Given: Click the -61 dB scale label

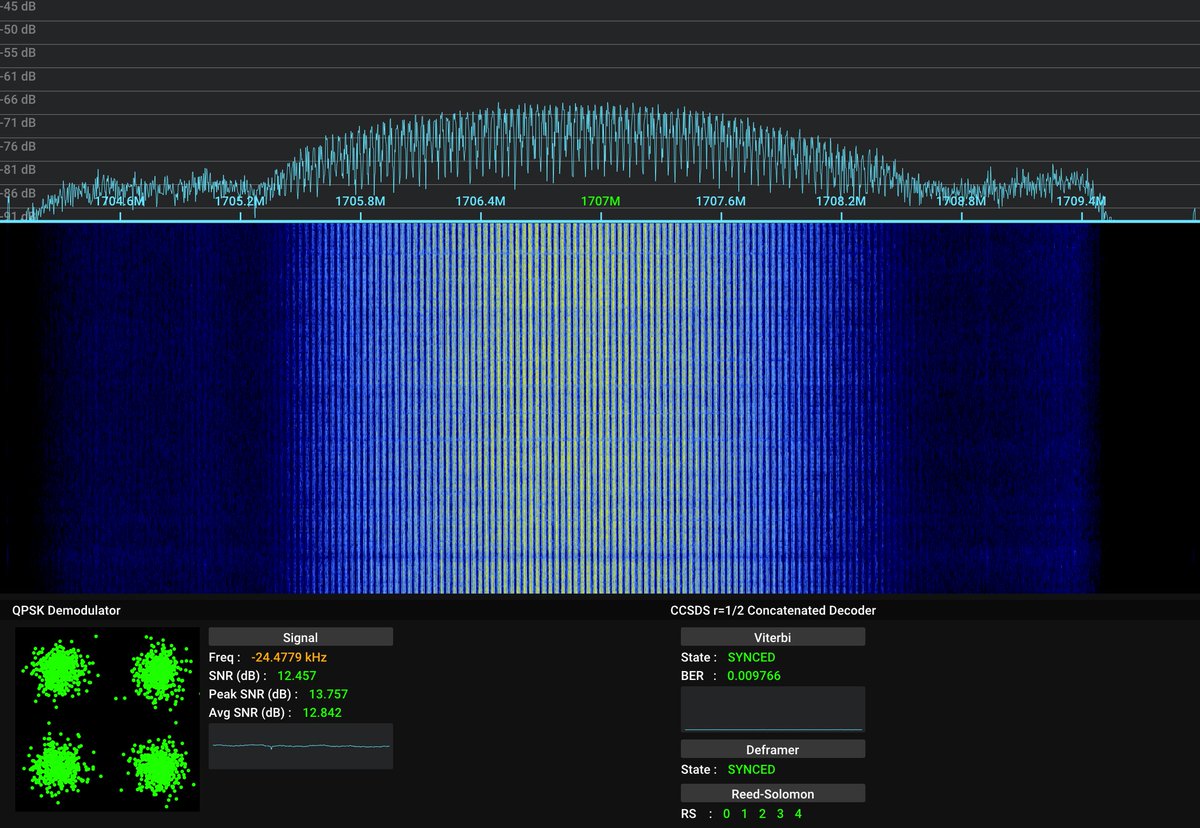Looking at the screenshot, I should tap(18, 76).
